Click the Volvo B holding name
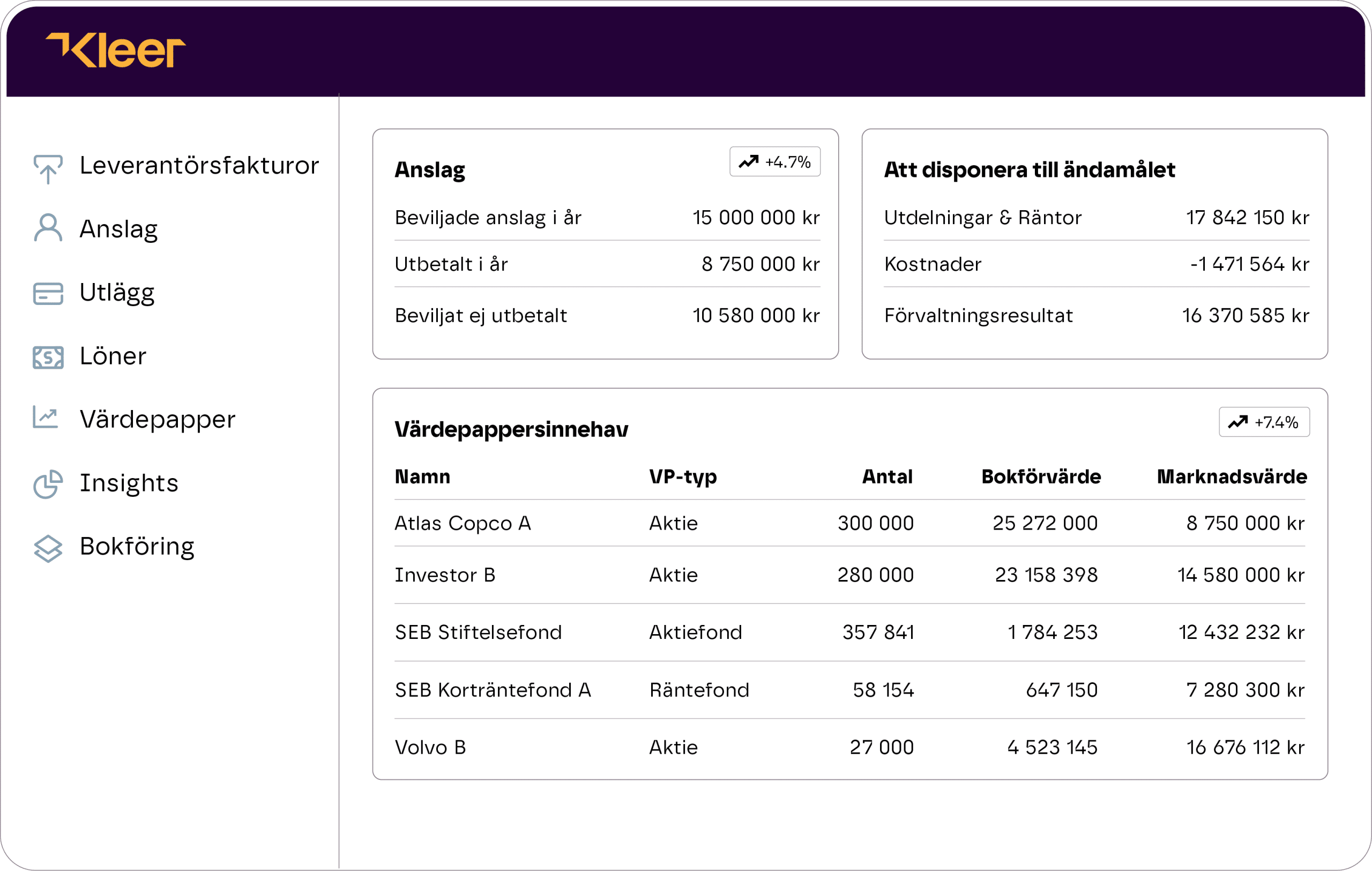Screen dimensions: 1372x871 (430, 748)
